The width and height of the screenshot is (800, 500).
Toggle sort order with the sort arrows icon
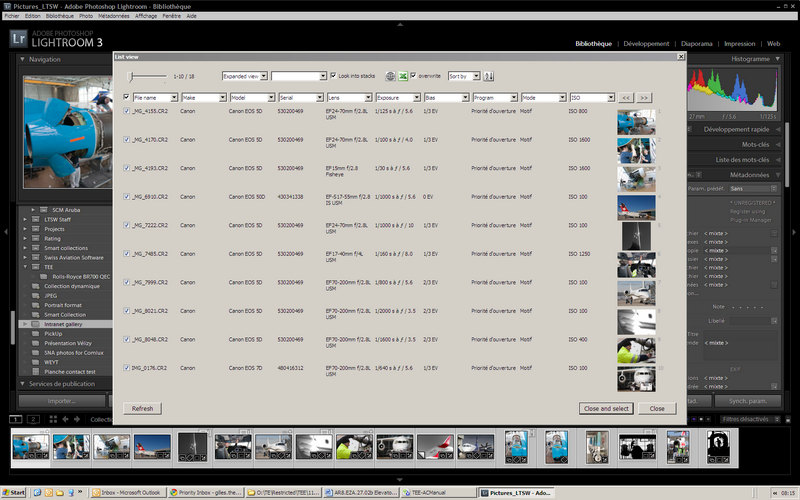[489, 76]
